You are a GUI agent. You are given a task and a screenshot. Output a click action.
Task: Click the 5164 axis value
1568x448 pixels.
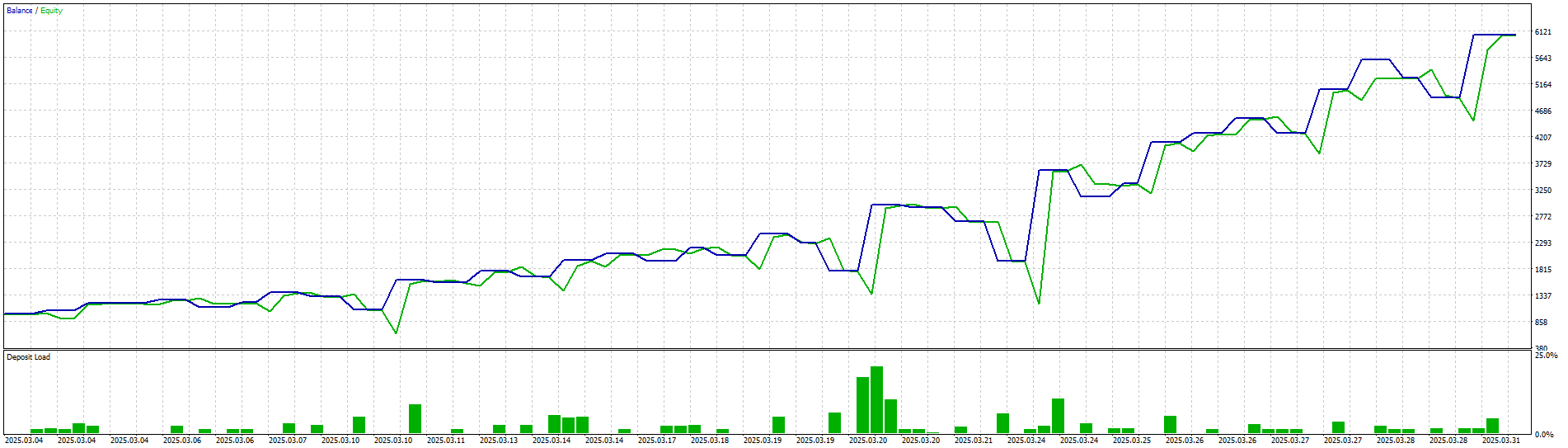[x=1543, y=85]
